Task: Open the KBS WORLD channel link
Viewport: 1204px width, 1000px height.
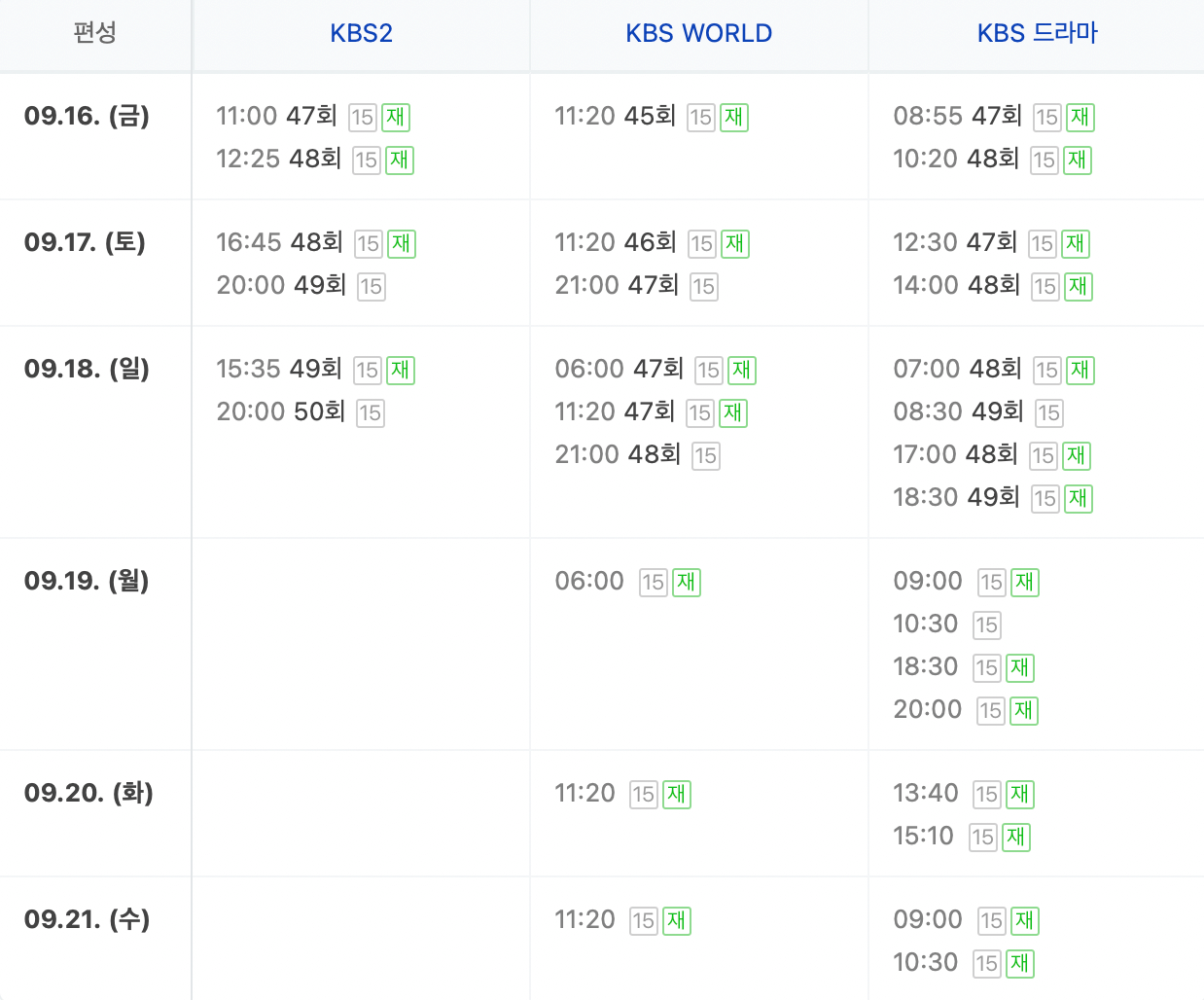Action: click(x=698, y=33)
